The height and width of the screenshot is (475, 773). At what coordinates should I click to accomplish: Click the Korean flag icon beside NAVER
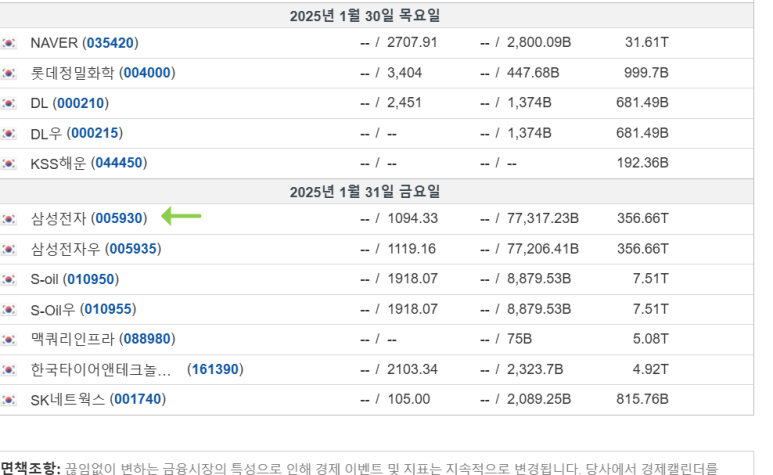pyautogui.click(x=8, y=43)
